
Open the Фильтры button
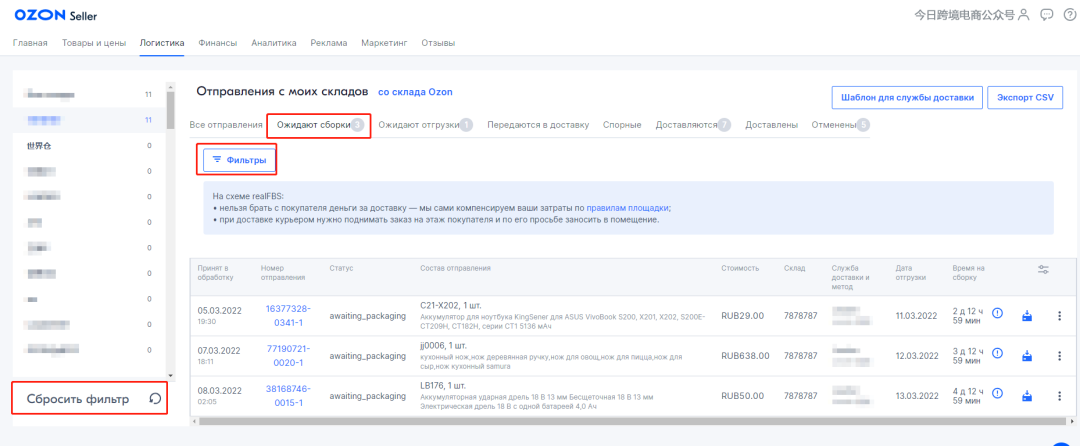239,160
